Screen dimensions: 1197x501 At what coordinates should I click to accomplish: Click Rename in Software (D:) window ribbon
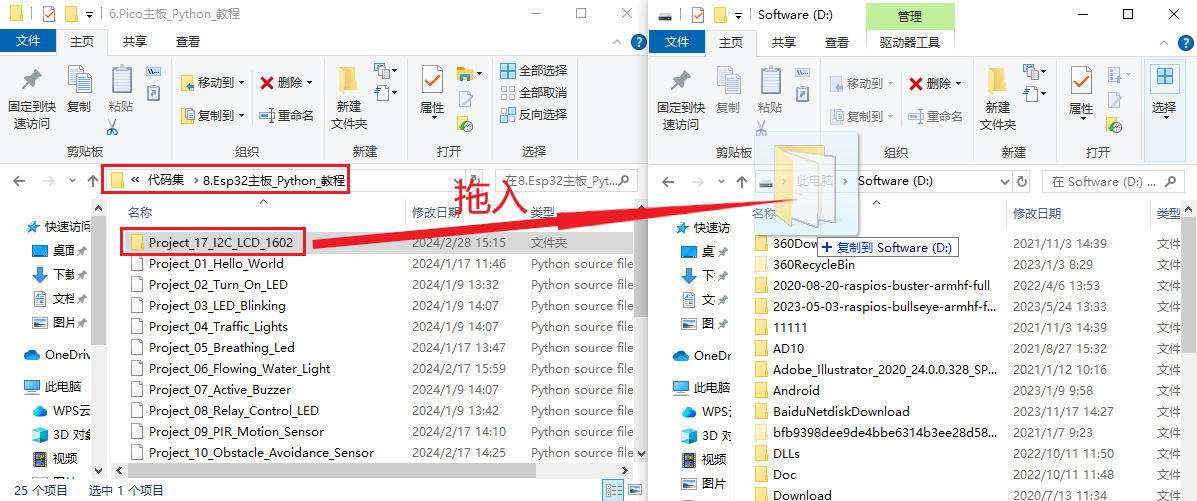tap(935, 116)
